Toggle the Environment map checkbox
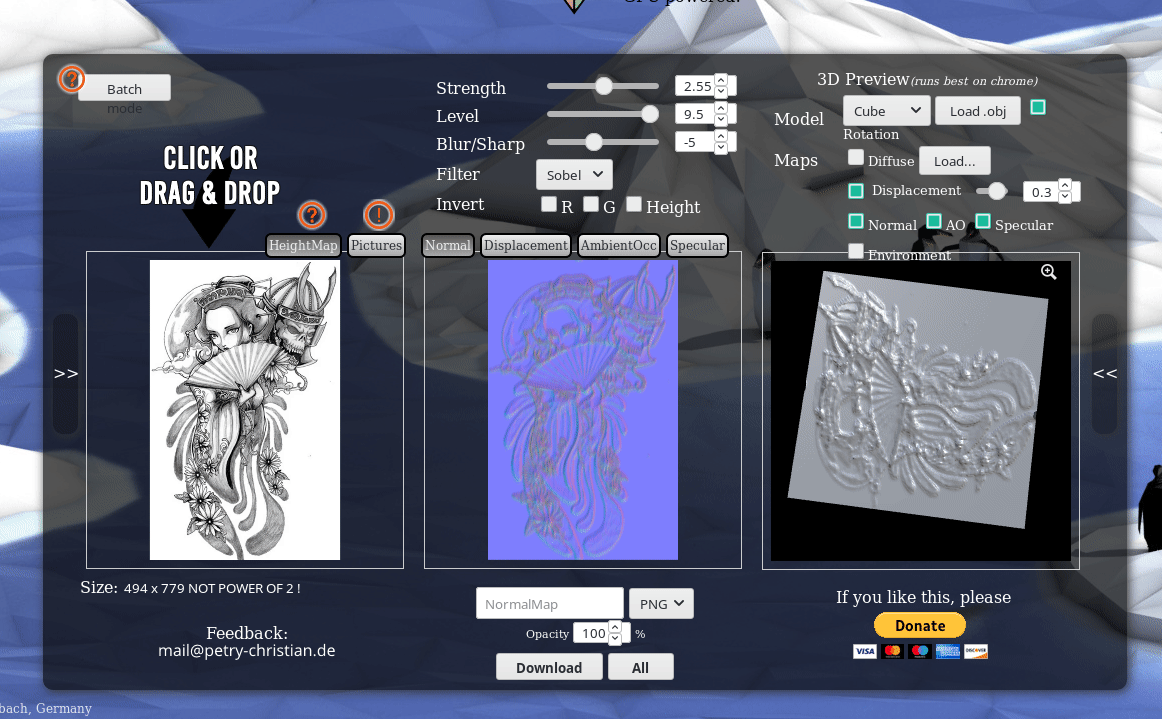The image size is (1162, 719). pyautogui.click(x=856, y=251)
